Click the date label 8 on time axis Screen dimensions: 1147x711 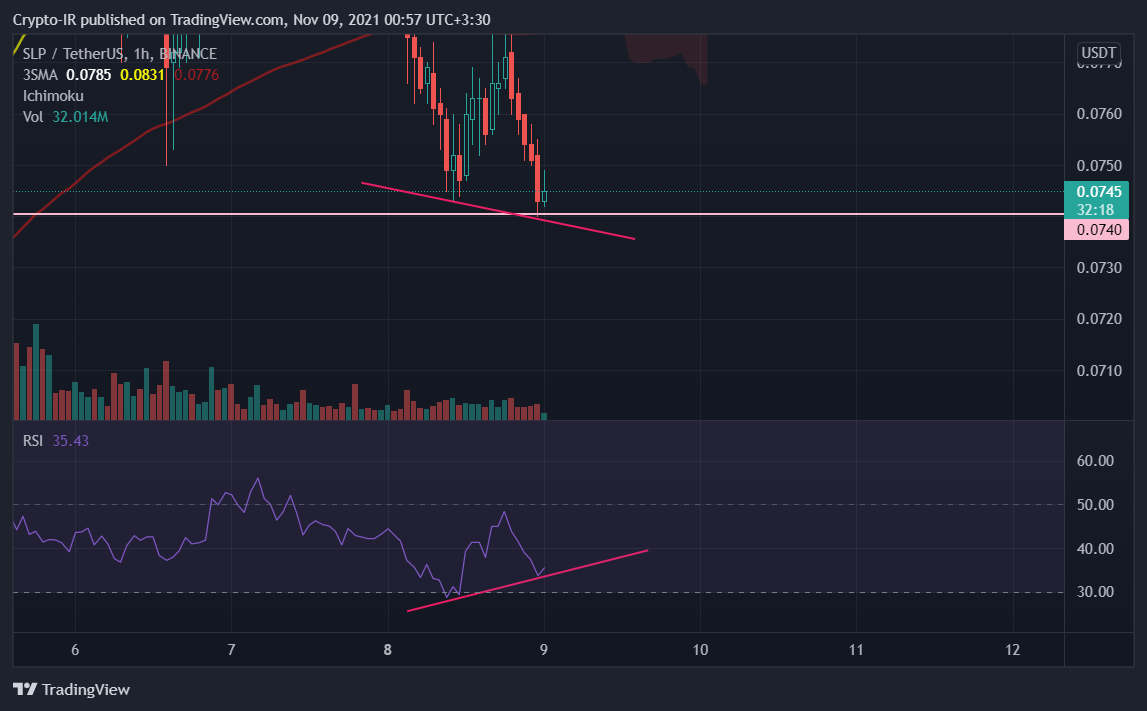[x=388, y=650]
